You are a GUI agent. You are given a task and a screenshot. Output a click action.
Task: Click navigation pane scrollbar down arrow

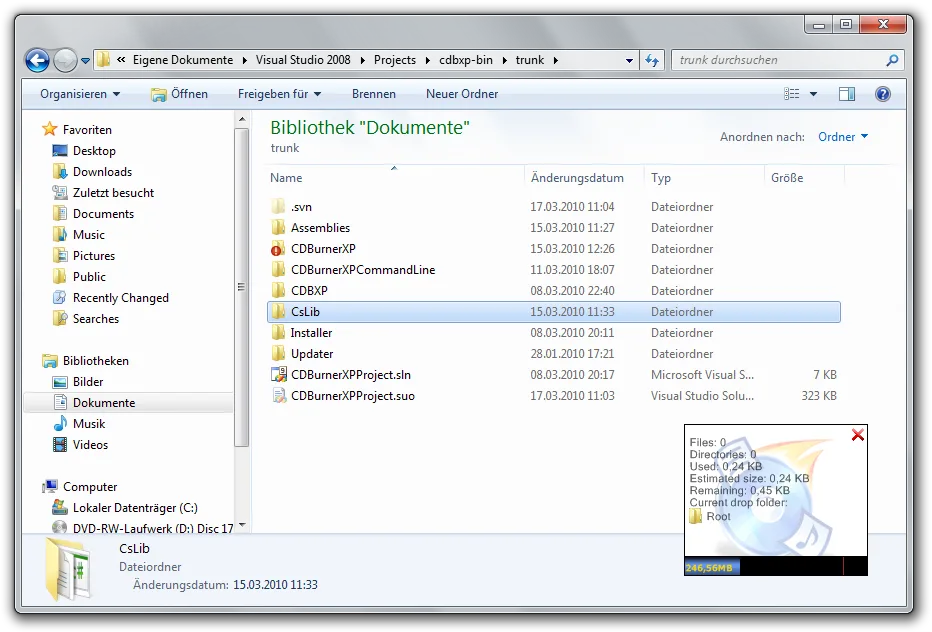tap(242, 526)
